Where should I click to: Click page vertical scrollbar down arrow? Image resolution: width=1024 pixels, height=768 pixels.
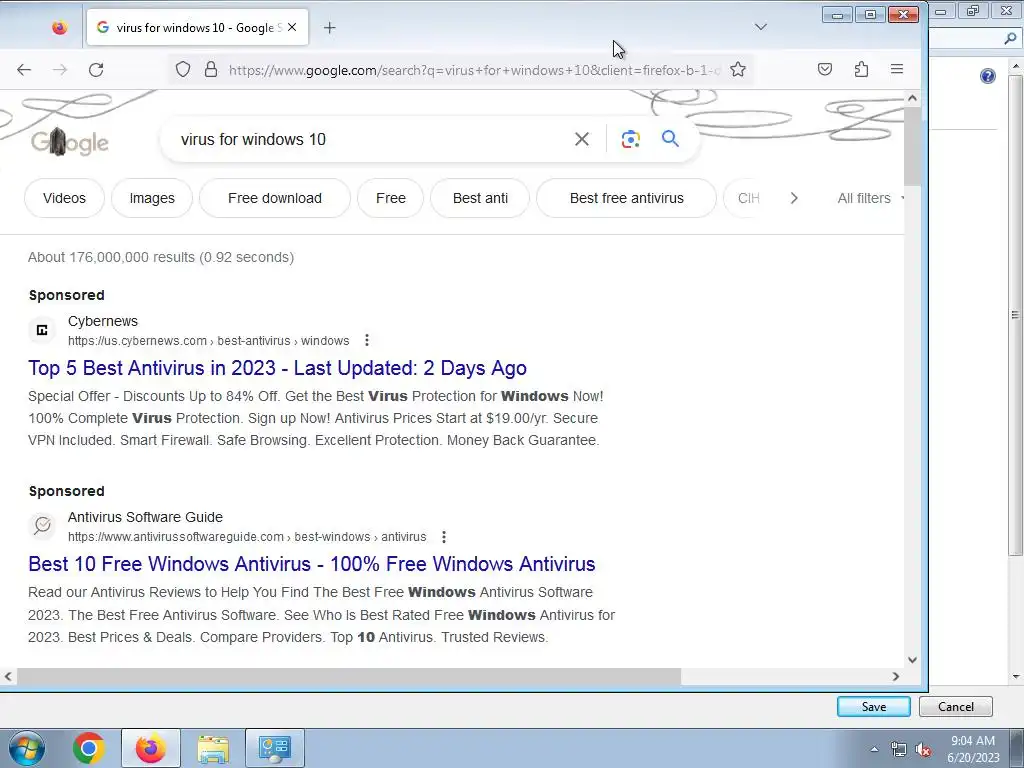pyautogui.click(x=912, y=660)
